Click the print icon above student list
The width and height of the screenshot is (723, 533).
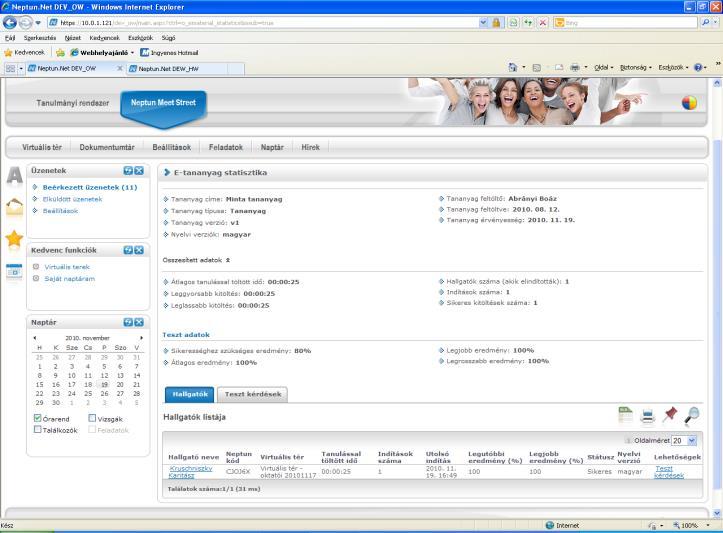[648, 416]
